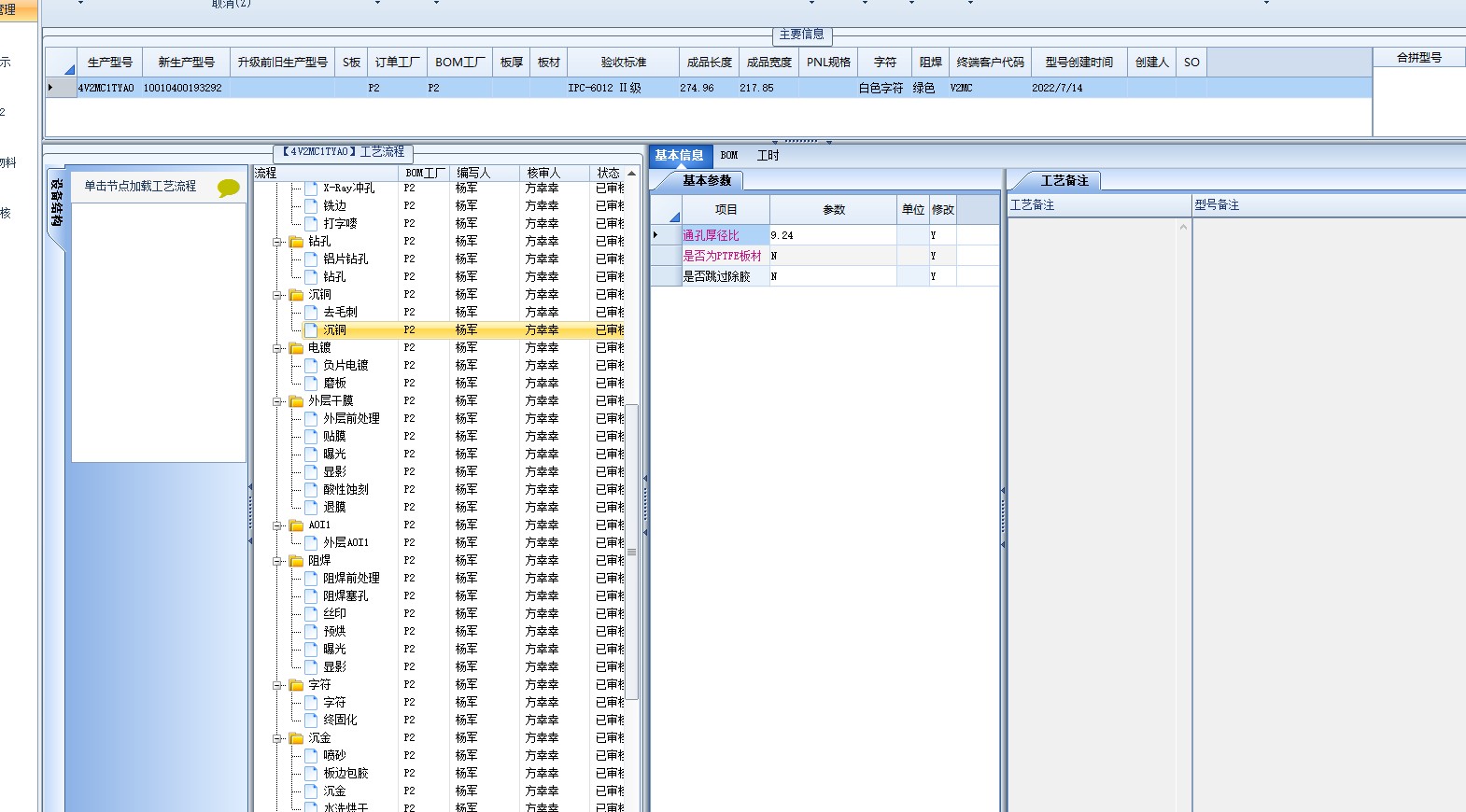Open the 设备结构 side tab

(x=57, y=203)
